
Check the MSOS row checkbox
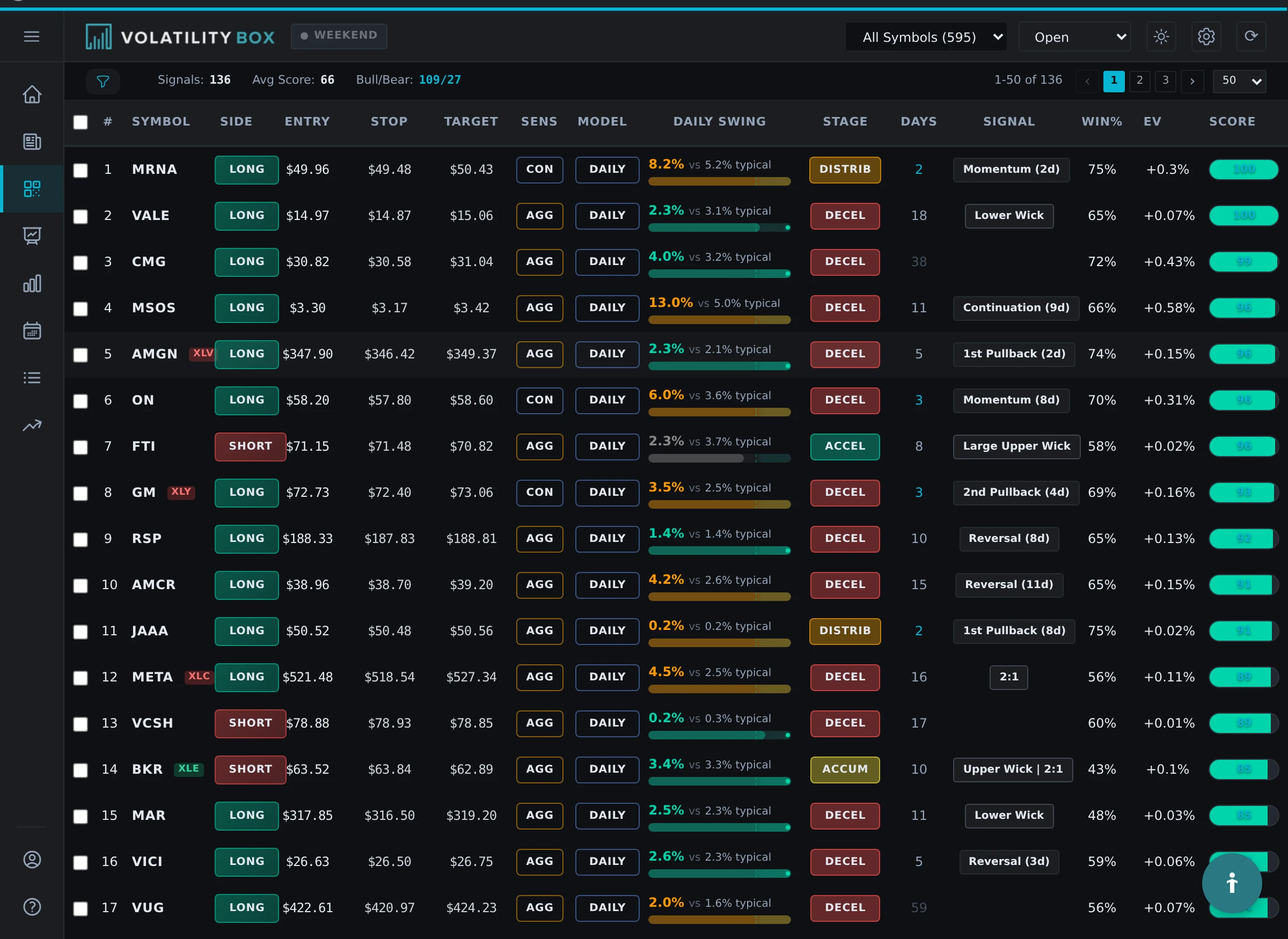(80, 308)
